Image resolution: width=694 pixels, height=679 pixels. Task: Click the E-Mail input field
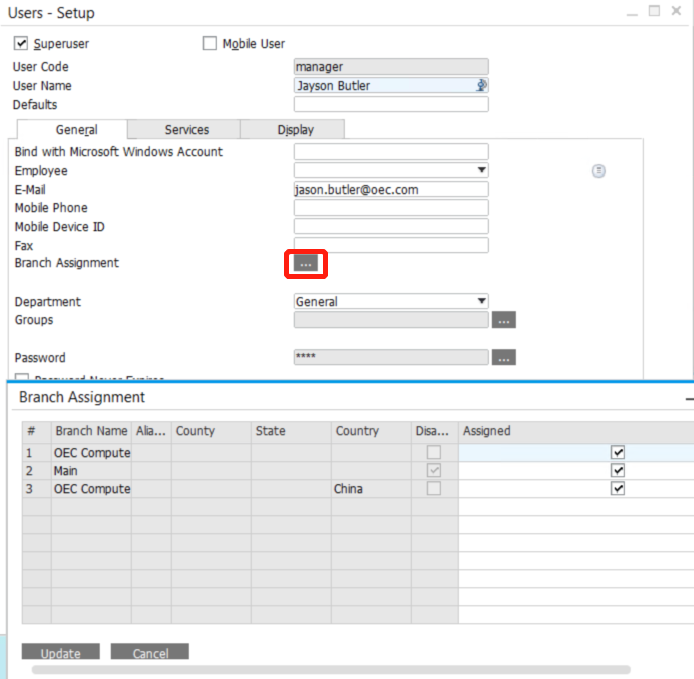[x=391, y=189]
